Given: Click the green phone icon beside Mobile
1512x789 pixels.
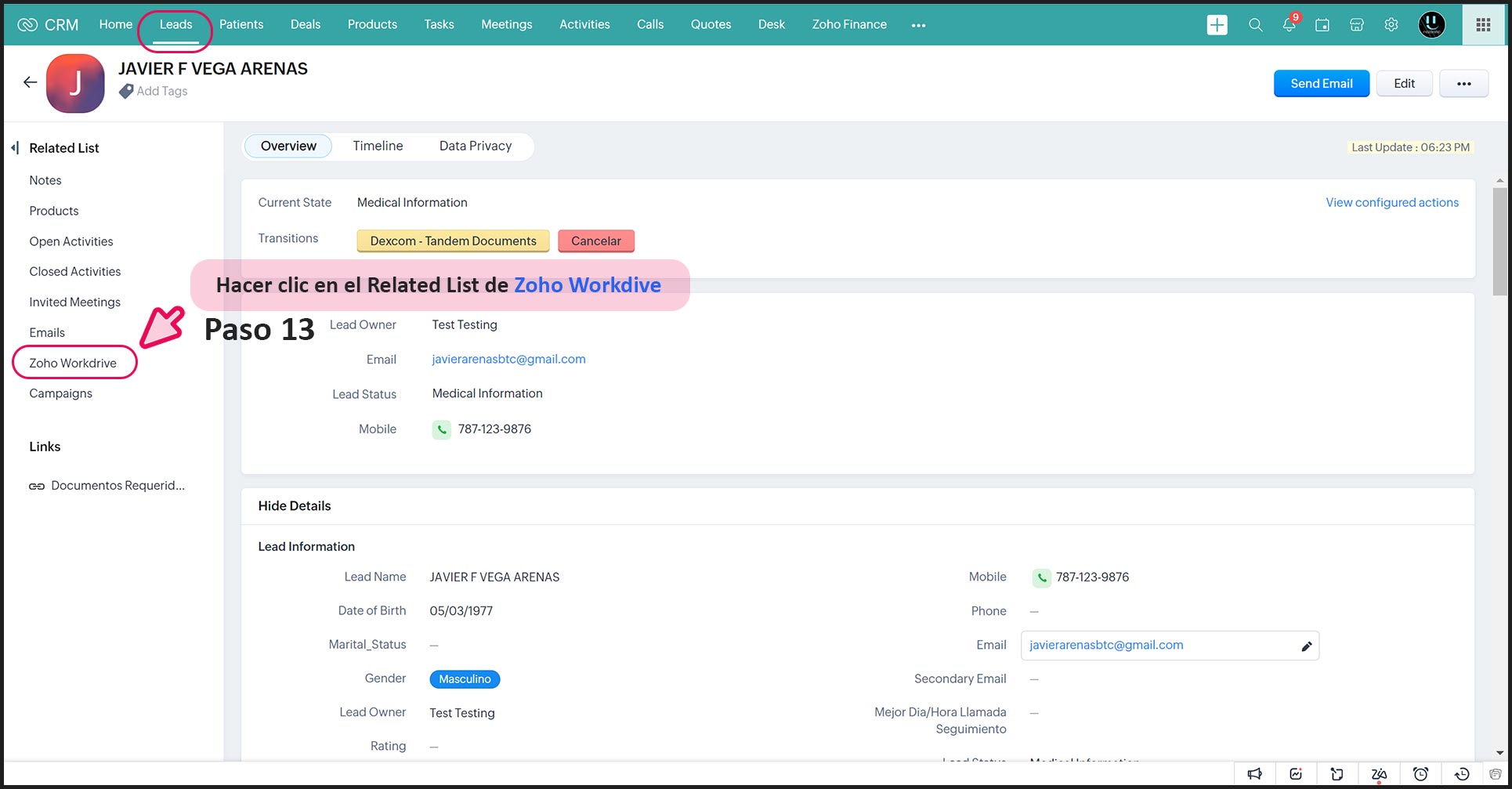Looking at the screenshot, I should [442, 429].
